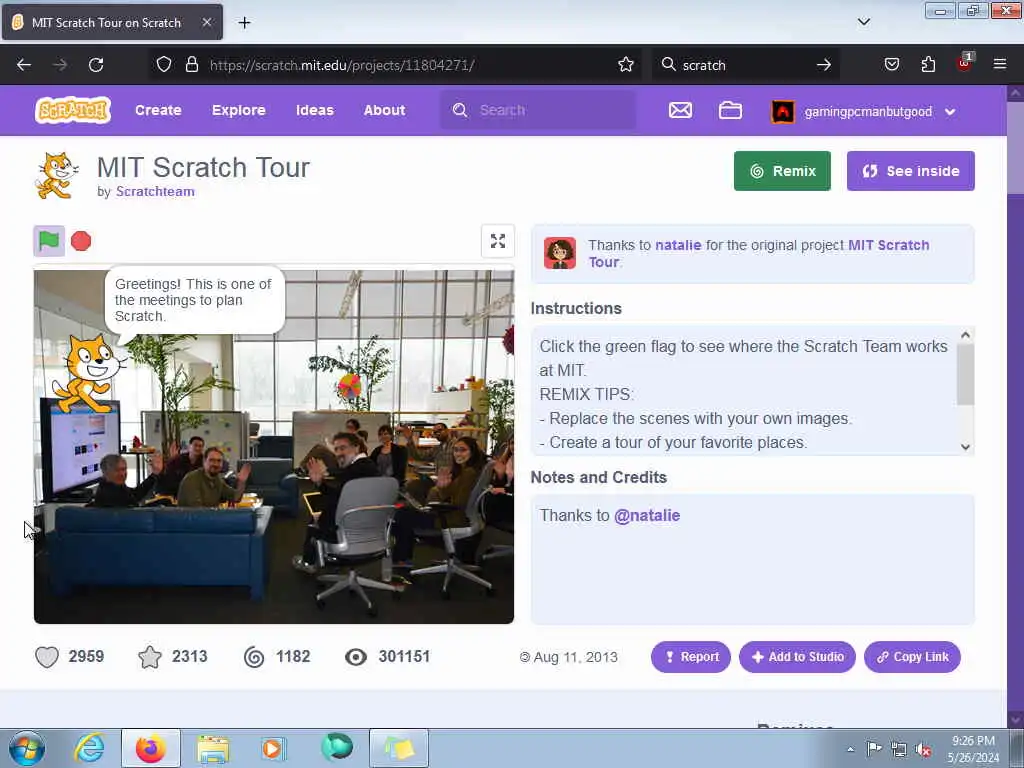Remix this project

coord(782,171)
